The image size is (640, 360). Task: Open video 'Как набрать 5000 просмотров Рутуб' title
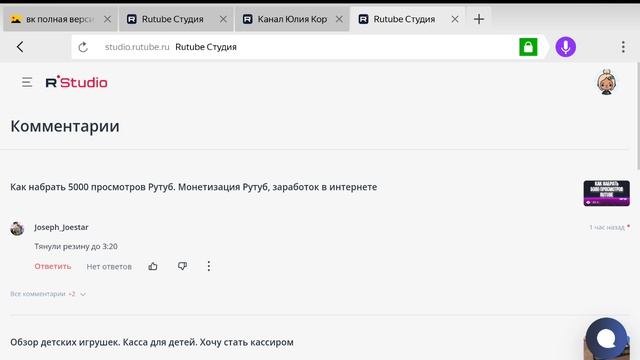193,187
